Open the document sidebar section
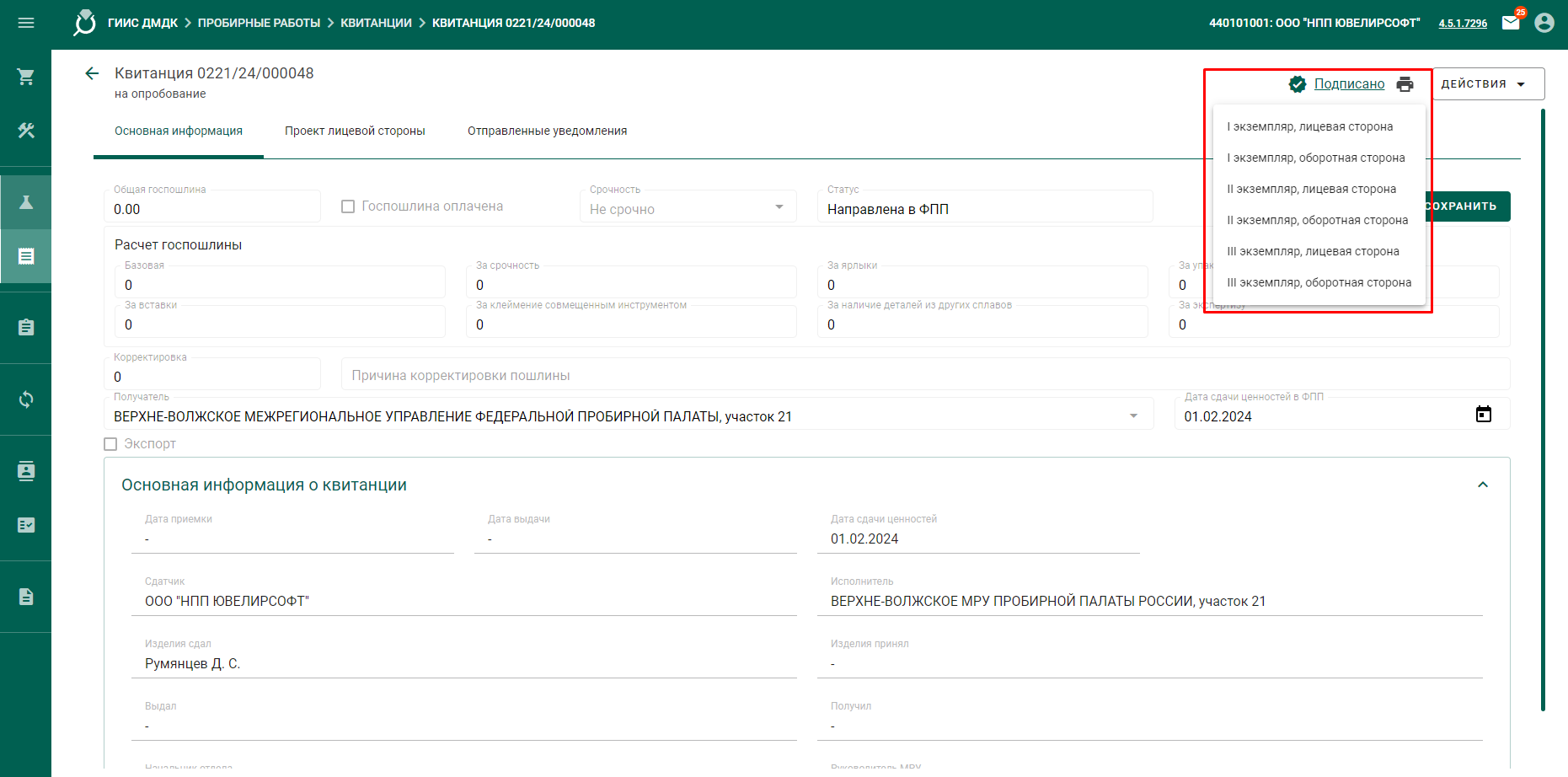Image resolution: width=1568 pixels, height=777 pixels. [26, 597]
